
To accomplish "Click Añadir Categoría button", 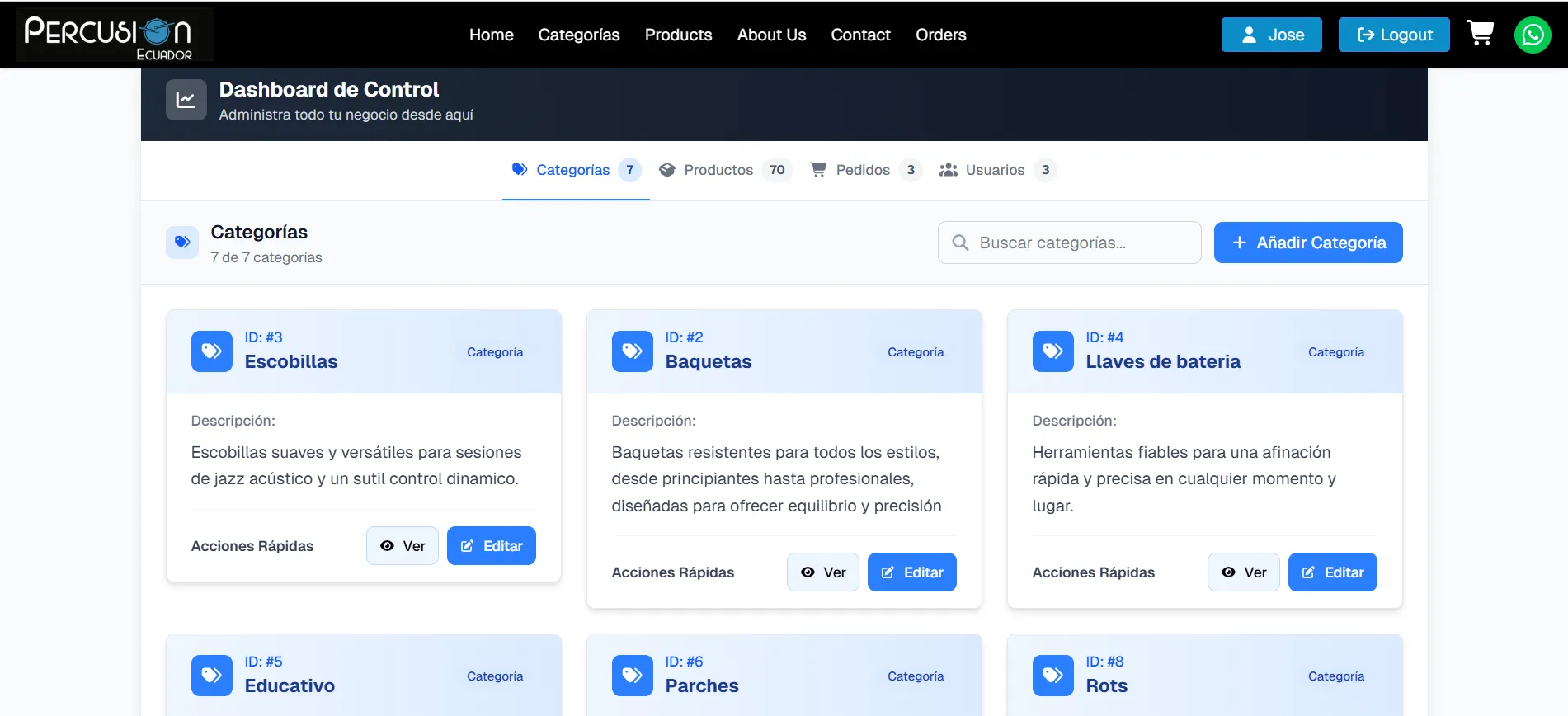I will tap(1308, 243).
